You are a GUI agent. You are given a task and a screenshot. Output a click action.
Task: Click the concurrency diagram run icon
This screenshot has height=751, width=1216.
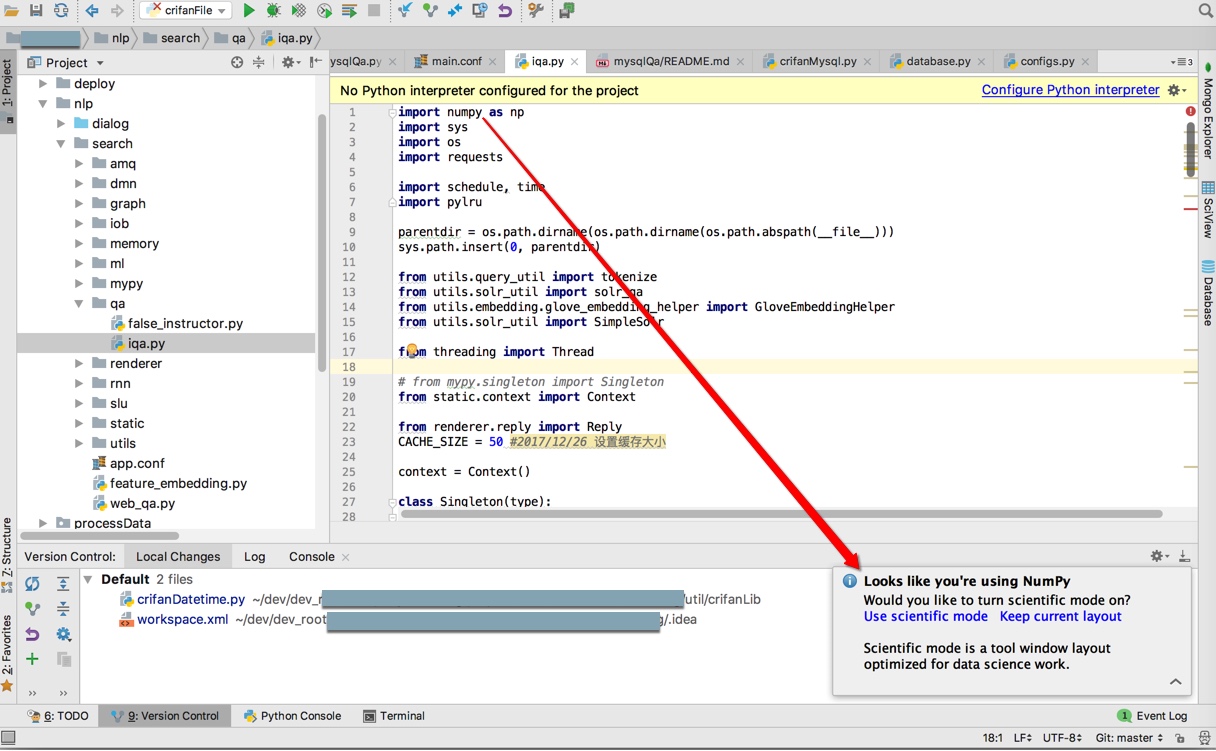pyautogui.click(x=349, y=11)
